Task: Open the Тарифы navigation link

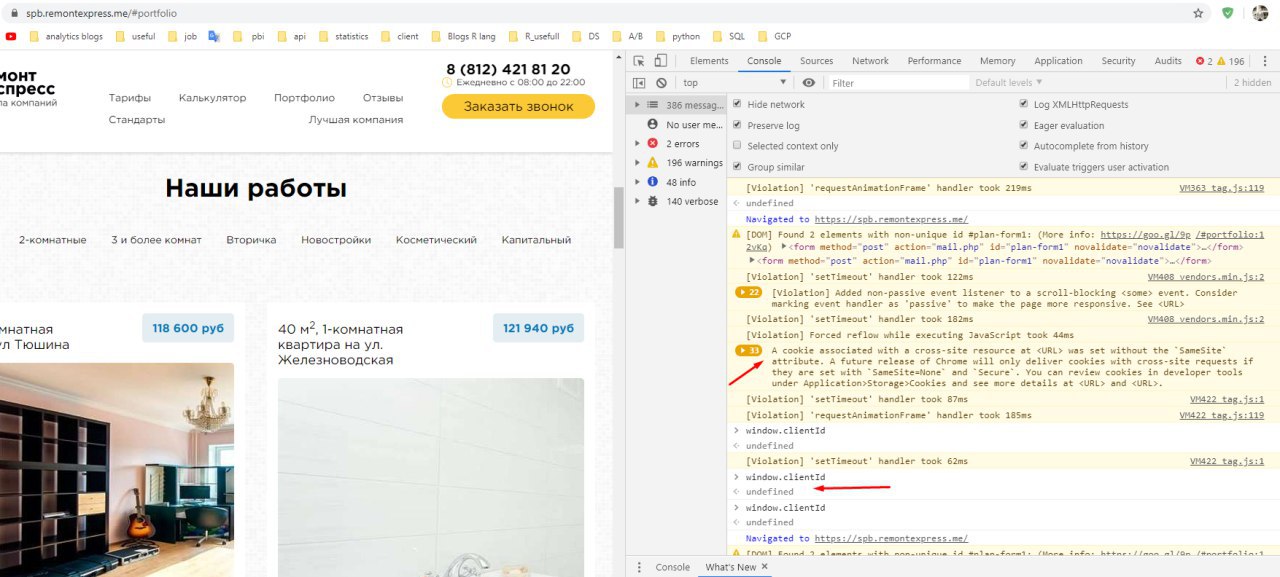Action: coord(130,98)
